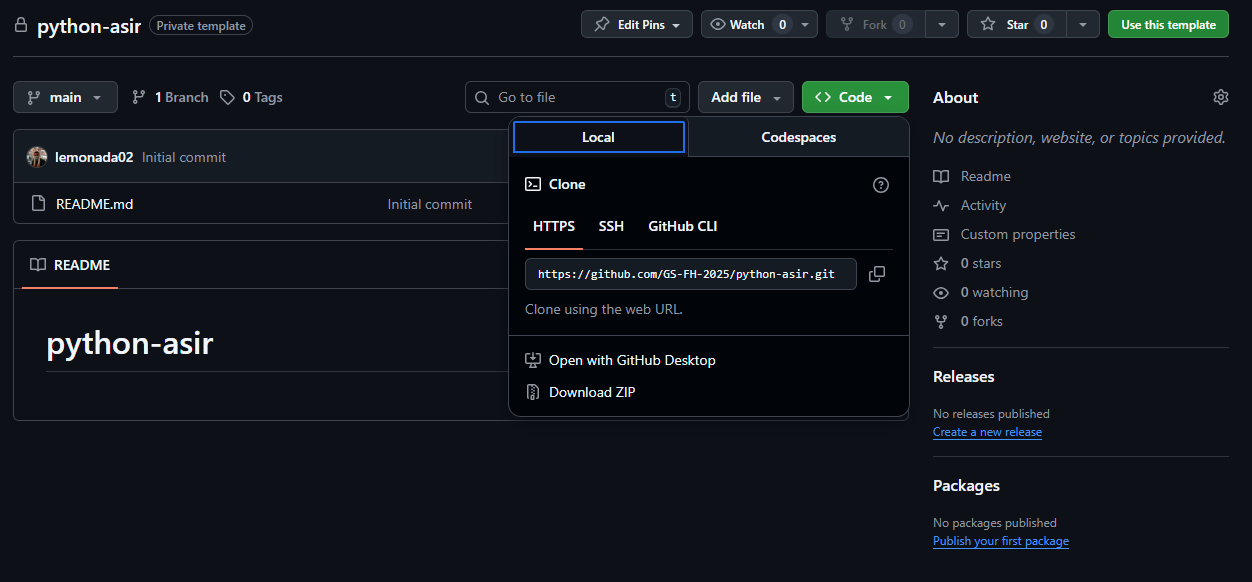Select the SSH clone tab
Image resolution: width=1252 pixels, height=582 pixels.
[611, 226]
